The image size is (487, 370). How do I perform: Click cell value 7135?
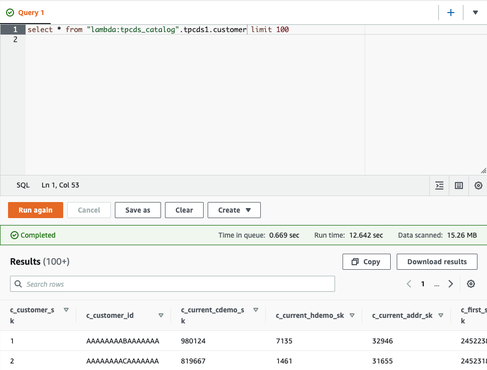284,341
